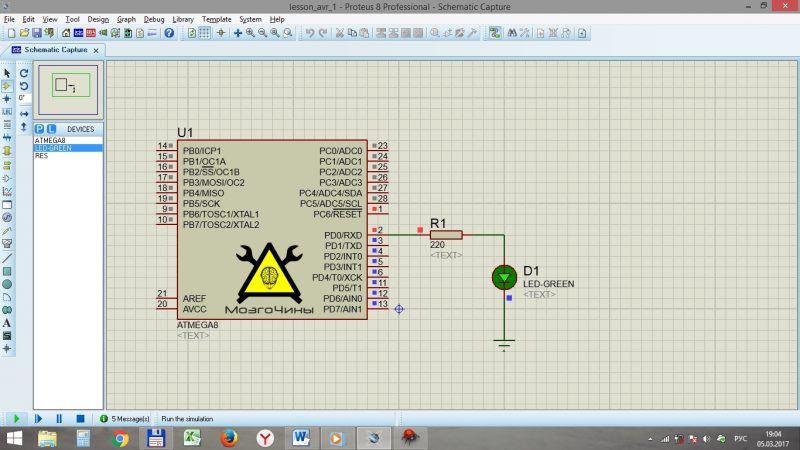Open the Library menu

(183, 19)
